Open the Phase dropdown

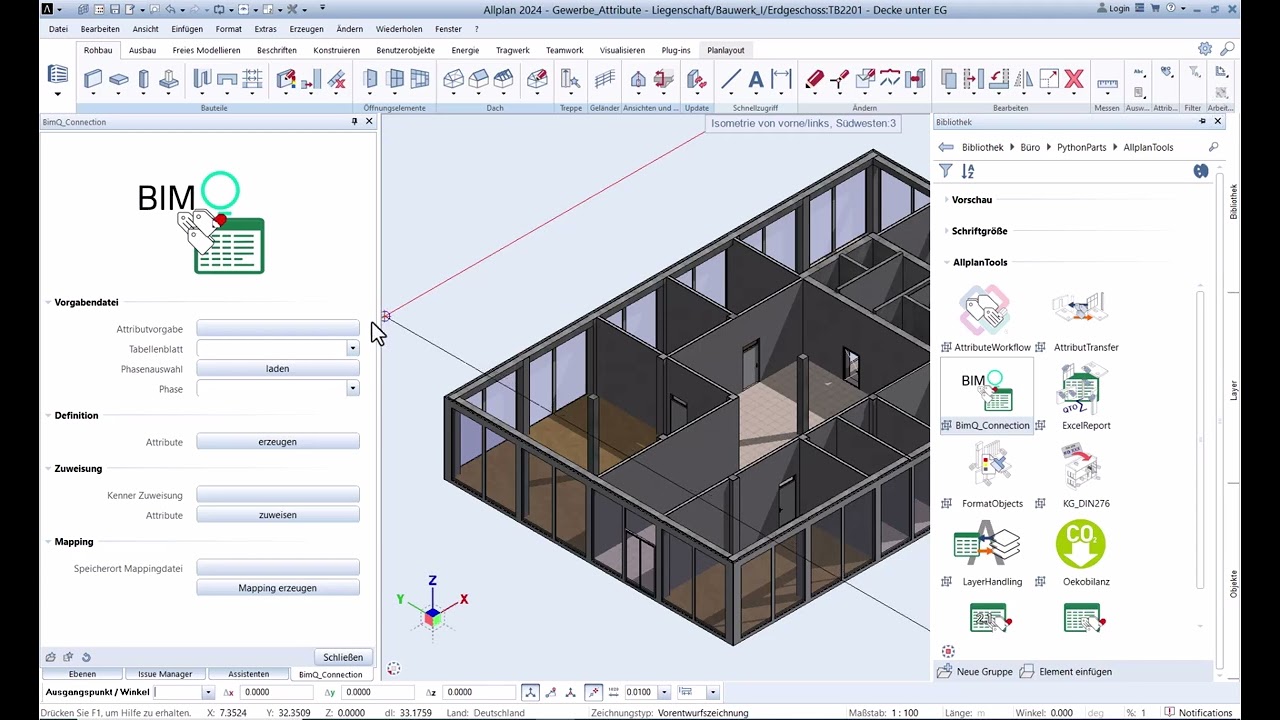point(353,389)
